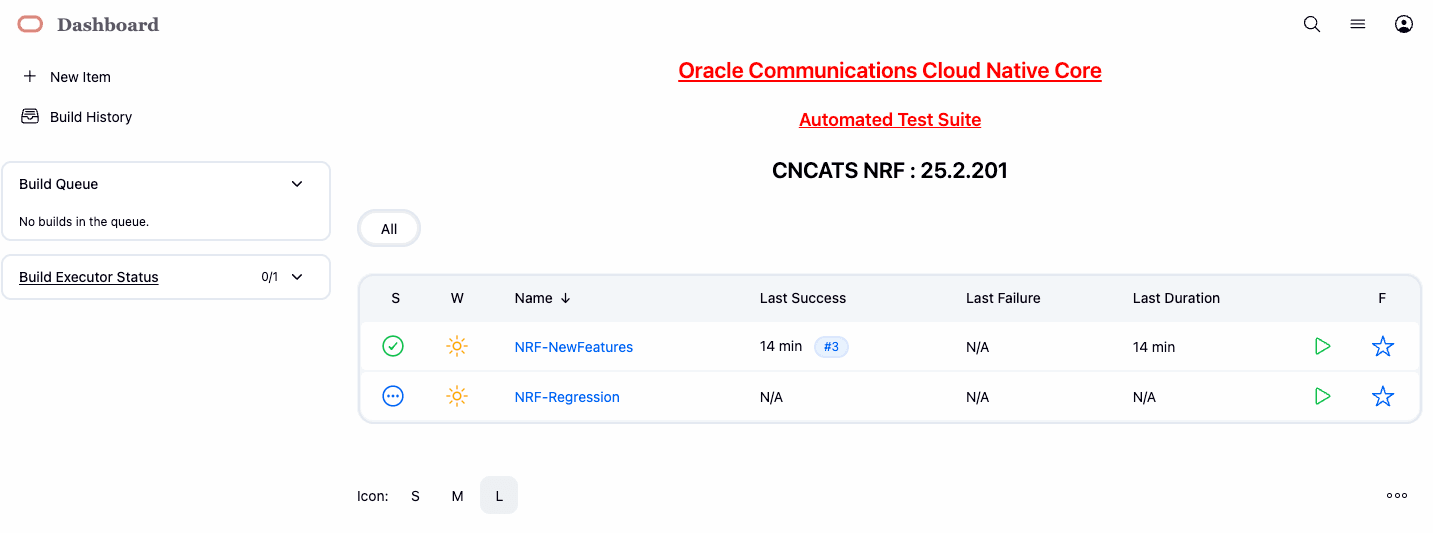Click NRF-NewFeatures Last Failure N/A cell

[977, 347]
